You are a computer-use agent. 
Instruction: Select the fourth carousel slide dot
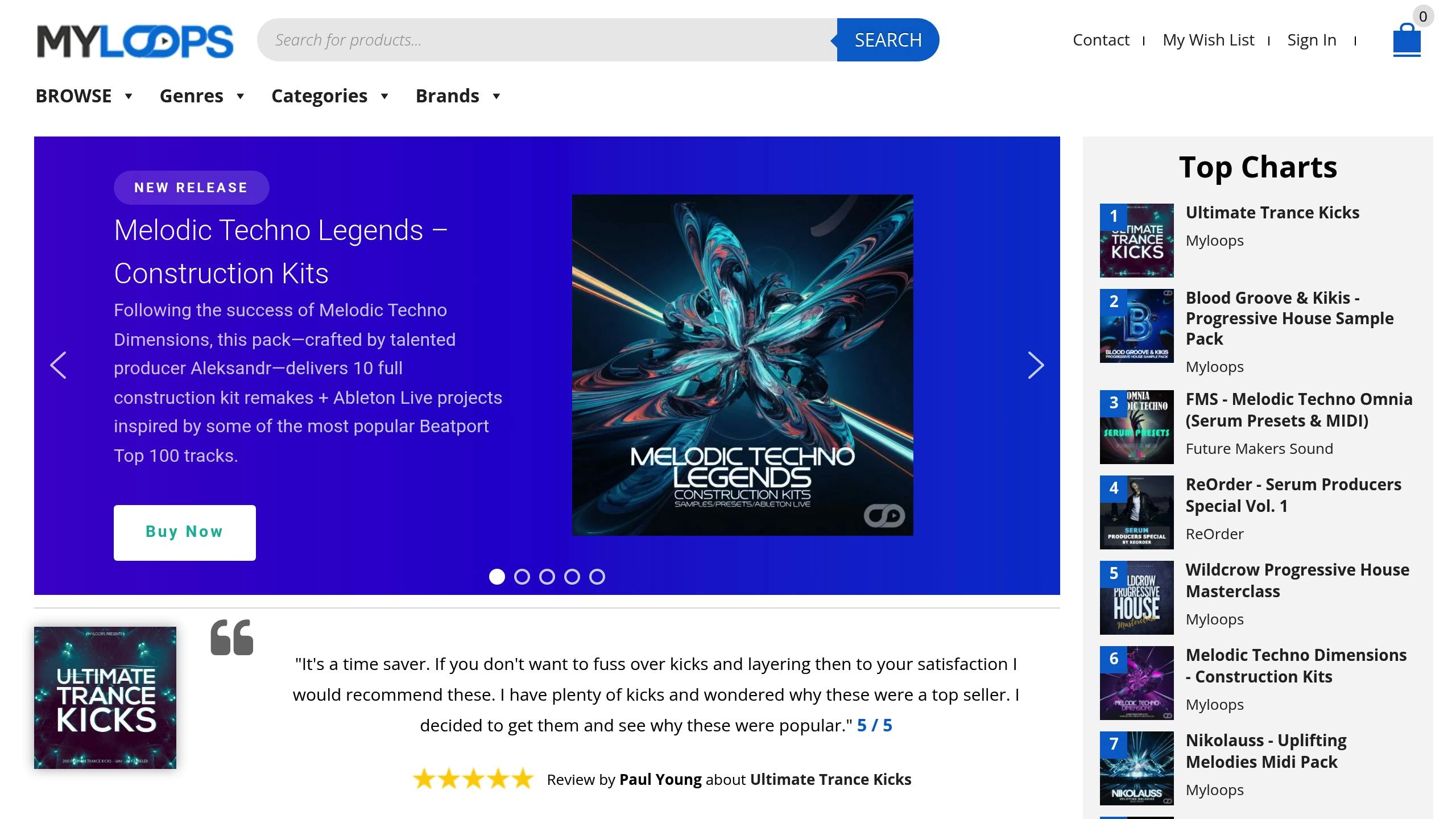(x=572, y=577)
